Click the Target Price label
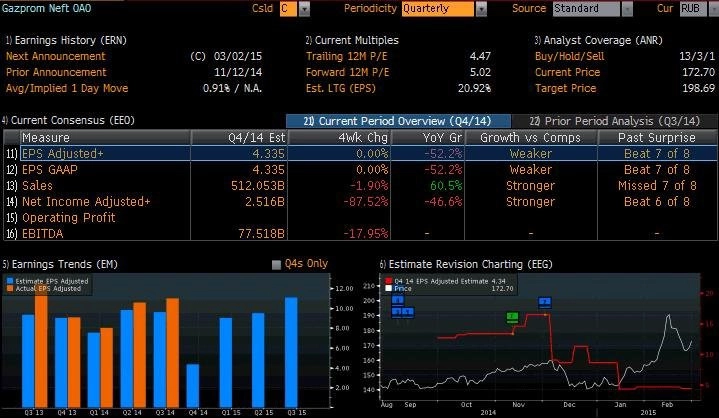 [x=565, y=88]
